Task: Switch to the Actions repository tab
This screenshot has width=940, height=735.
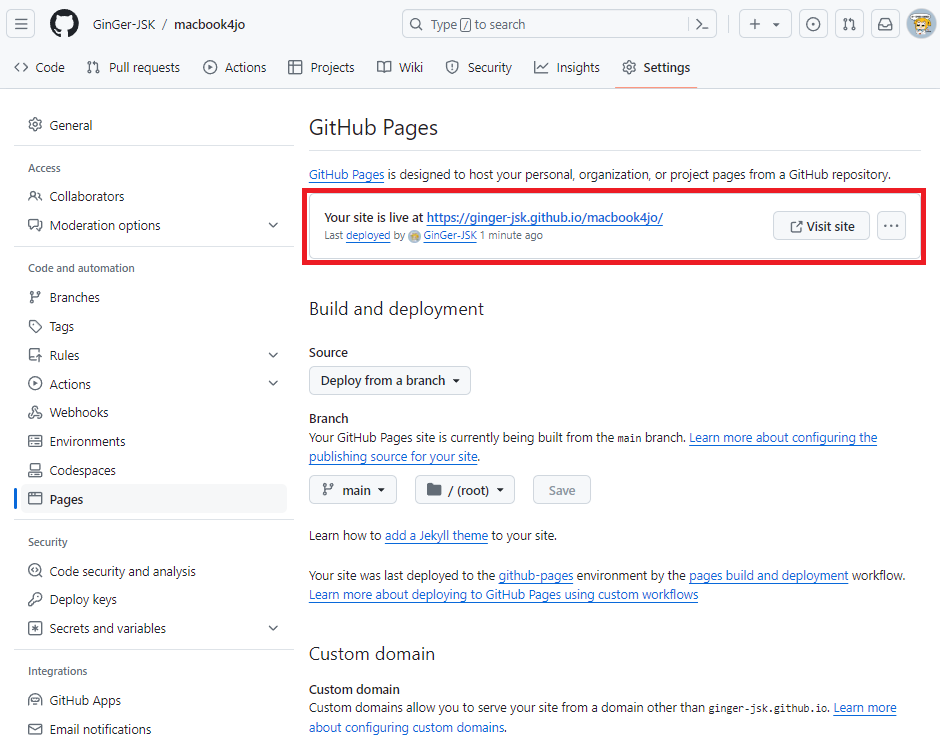Action: tap(234, 68)
